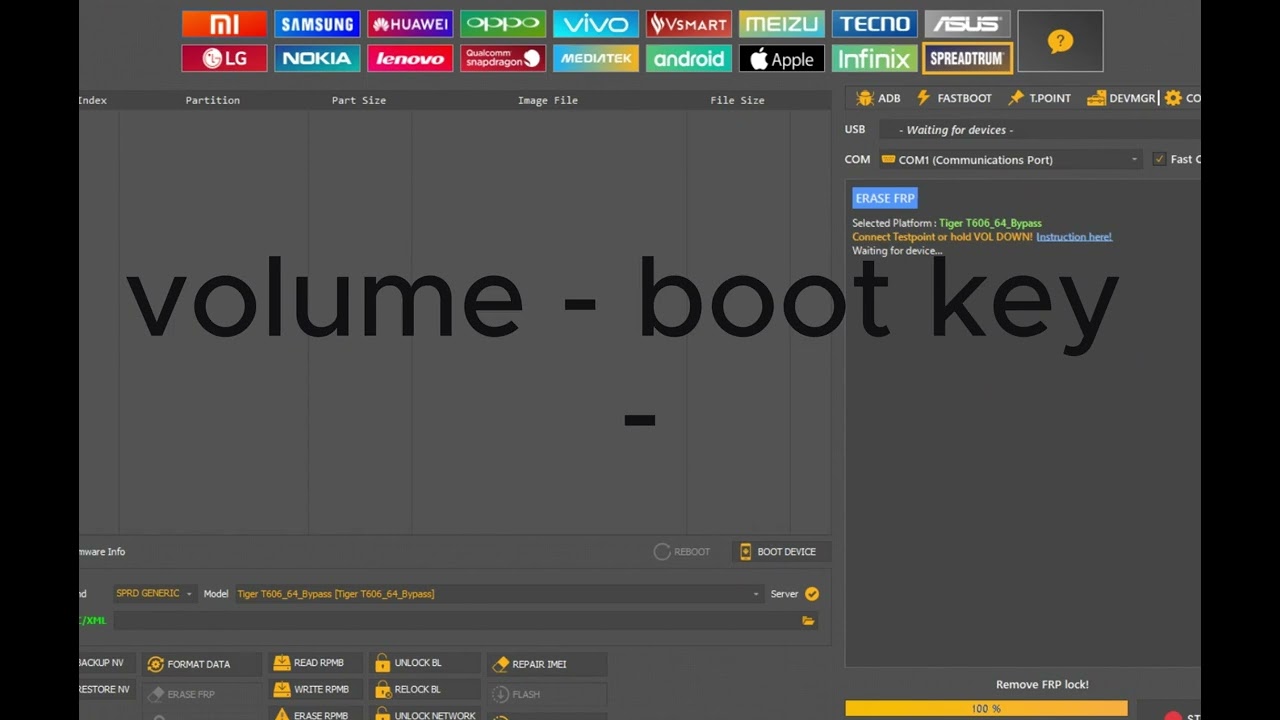Open the DEVMGR device manager tab
Viewport: 1280px width, 720px height.
[1120, 98]
